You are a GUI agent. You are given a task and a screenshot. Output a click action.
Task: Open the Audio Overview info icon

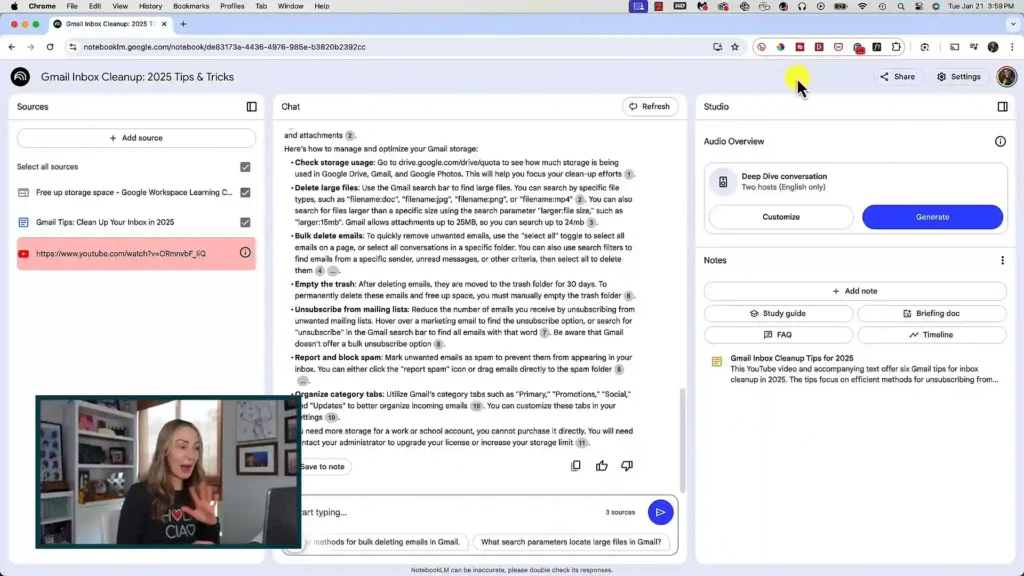[x=1001, y=141]
